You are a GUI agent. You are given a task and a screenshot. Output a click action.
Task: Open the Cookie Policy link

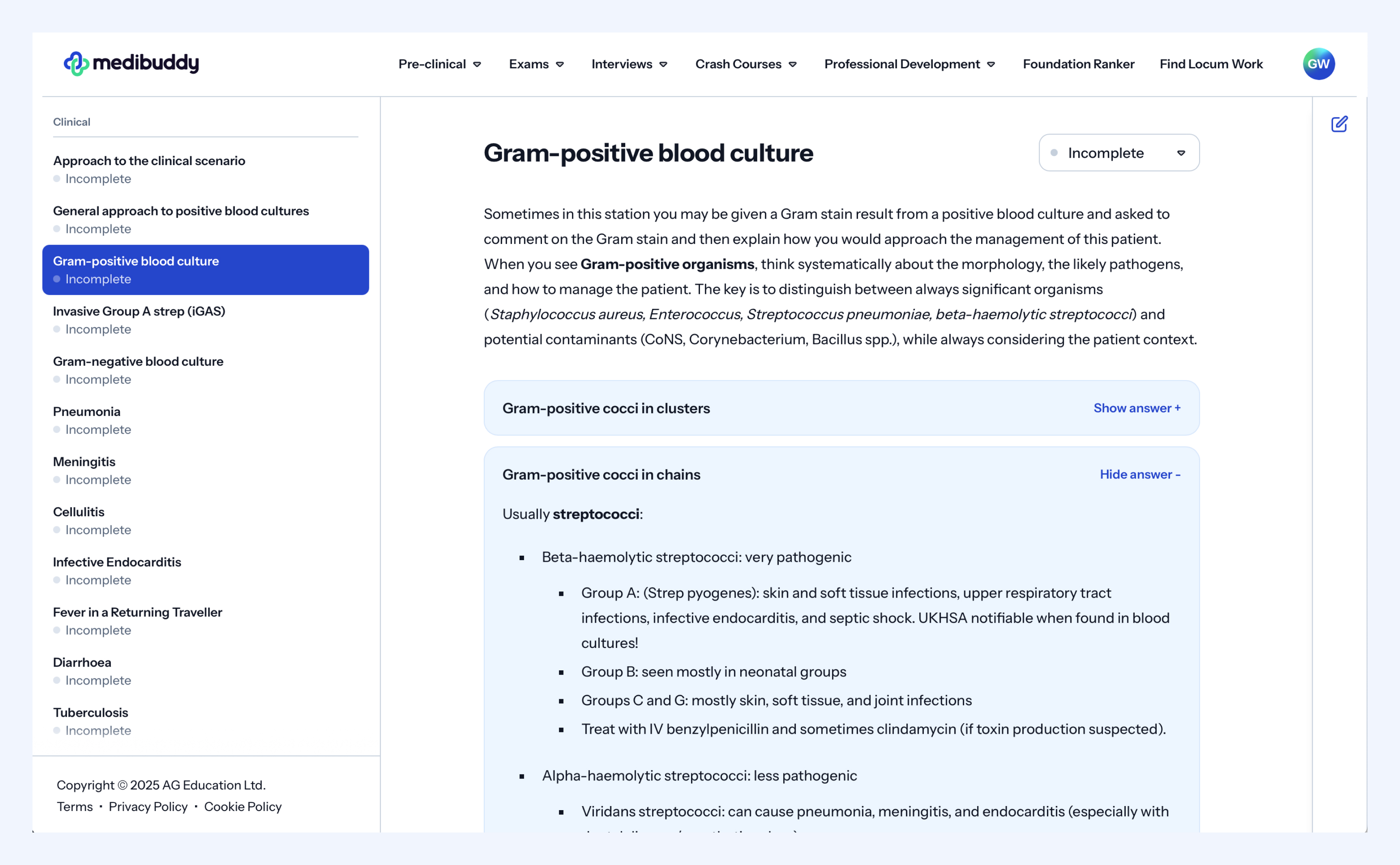[x=243, y=806]
